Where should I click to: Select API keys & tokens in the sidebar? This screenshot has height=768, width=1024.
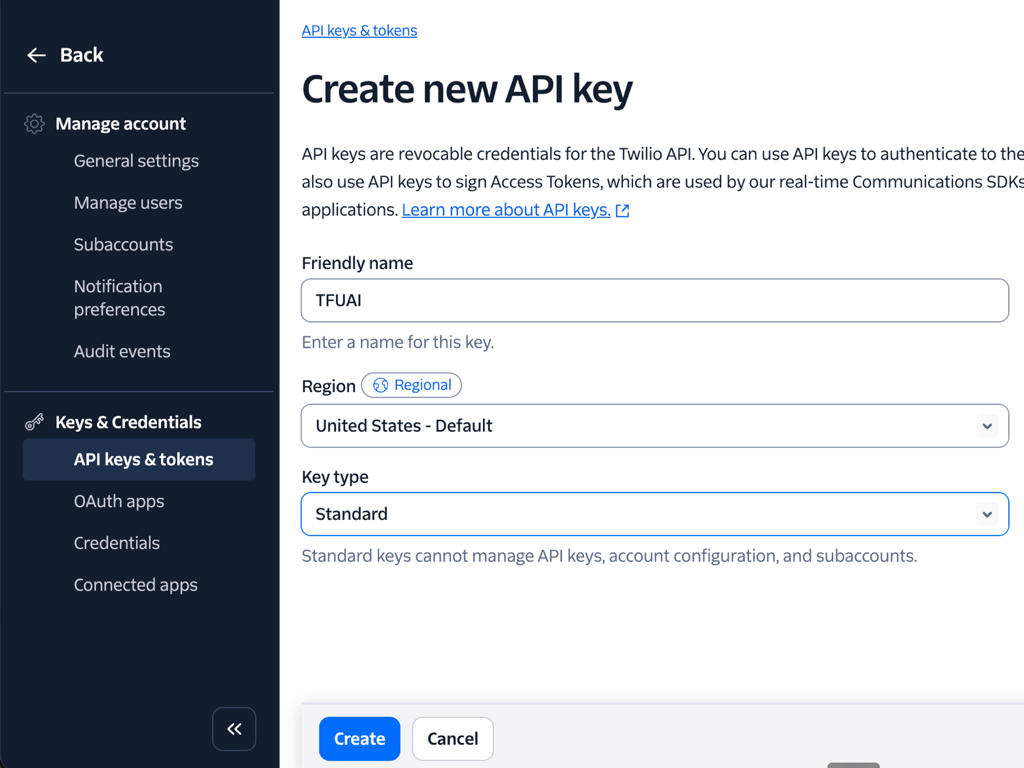click(x=139, y=460)
